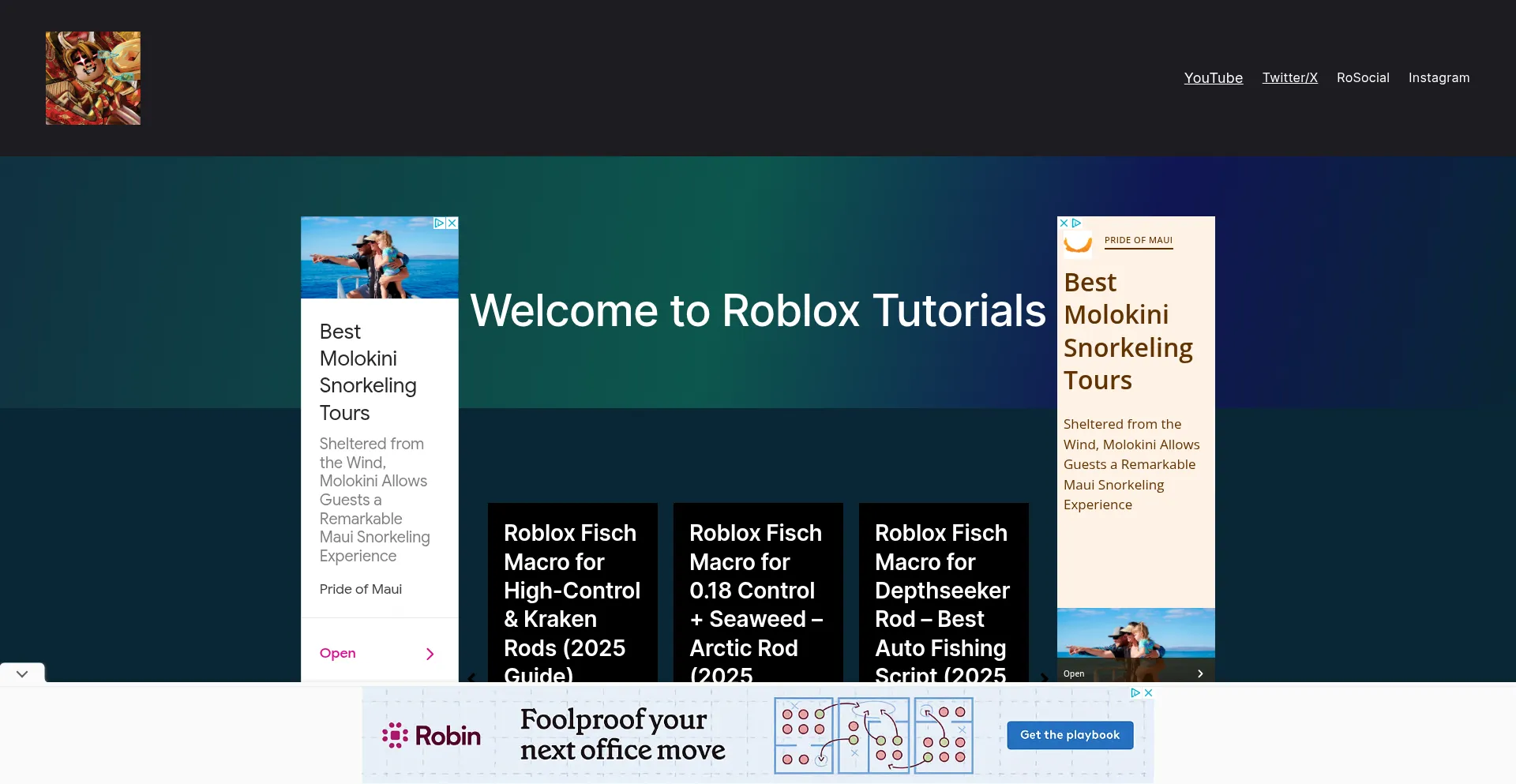Open the site logo image in header
The image size is (1516, 784).
(92, 77)
